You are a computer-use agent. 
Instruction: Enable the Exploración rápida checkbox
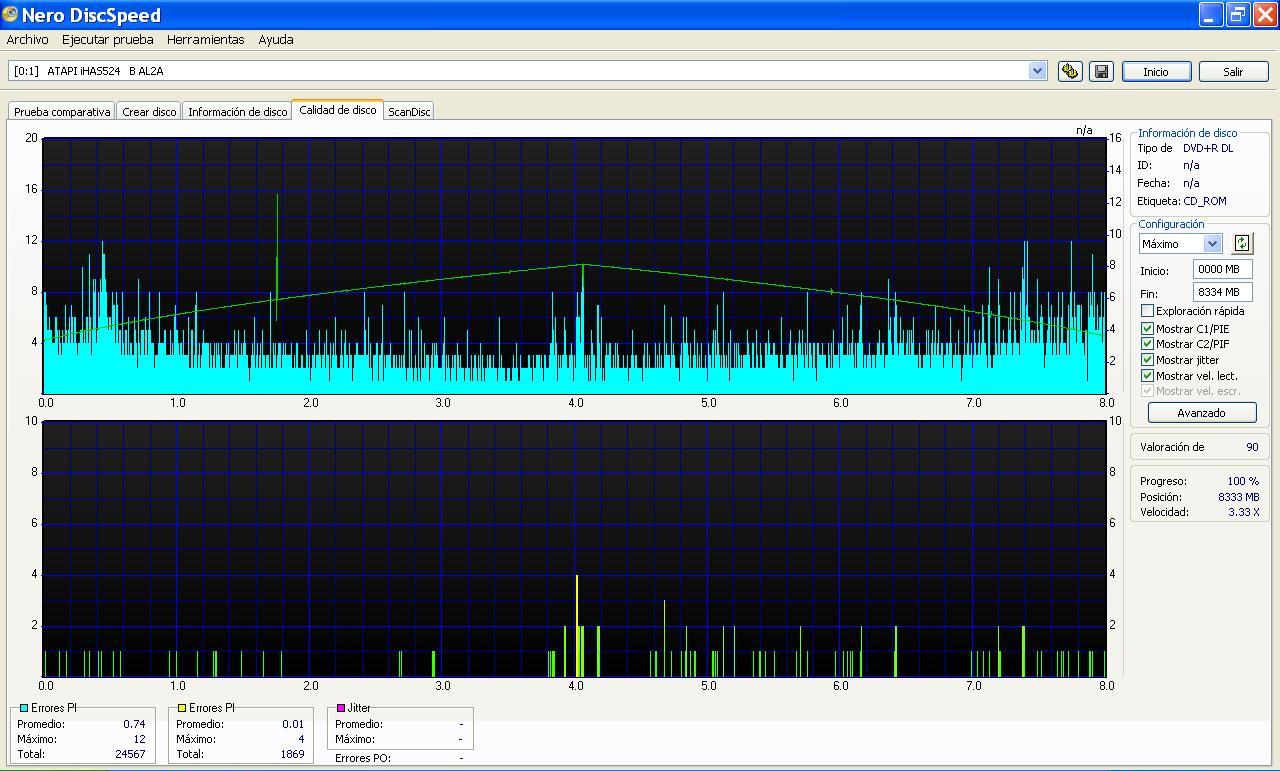pyautogui.click(x=1147, y=311)
